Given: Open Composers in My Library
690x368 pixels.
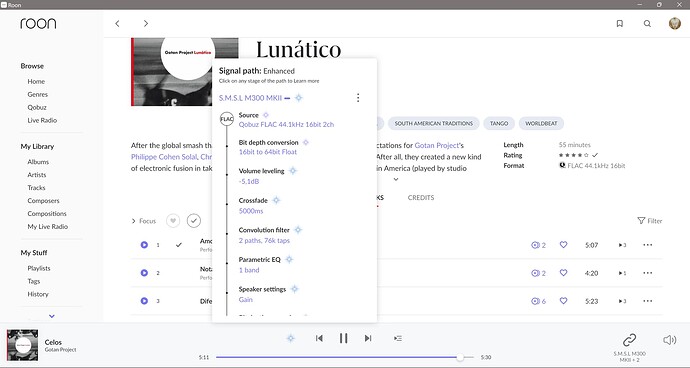Looking at the screenshot, I should (43, 201).
